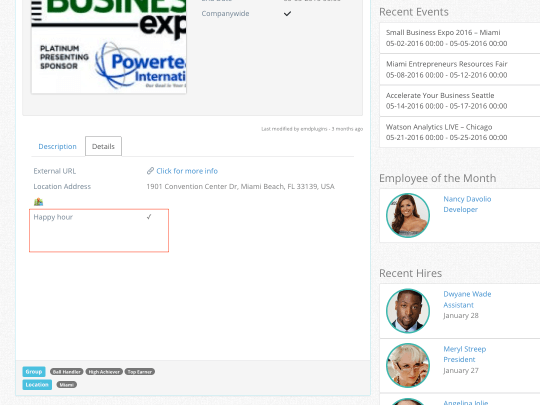Open the Ball Handler tag
The height and width of the screenshot is (405, 540).
67,372
